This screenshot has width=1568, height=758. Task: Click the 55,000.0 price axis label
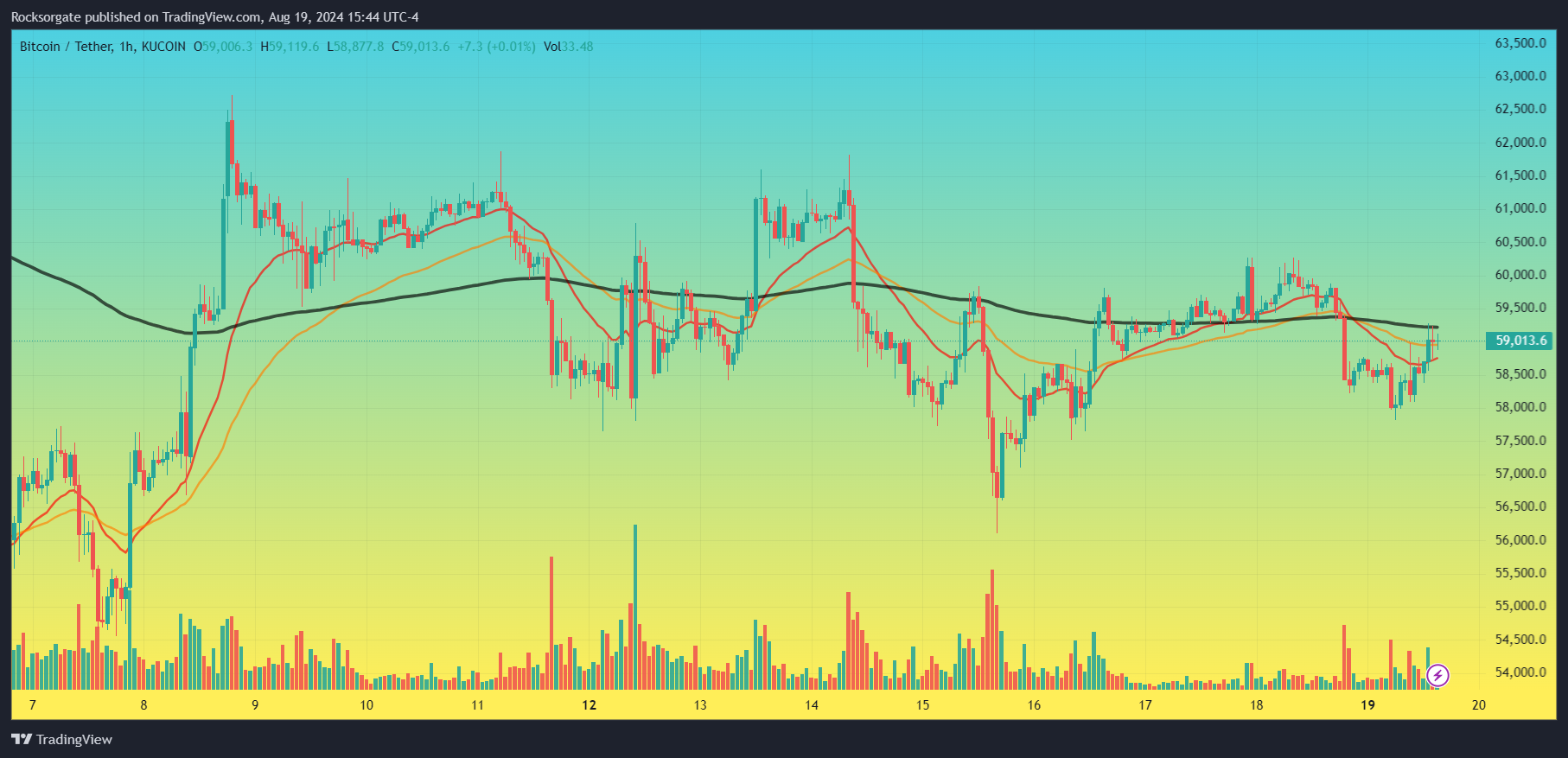tap(1520, 606)
